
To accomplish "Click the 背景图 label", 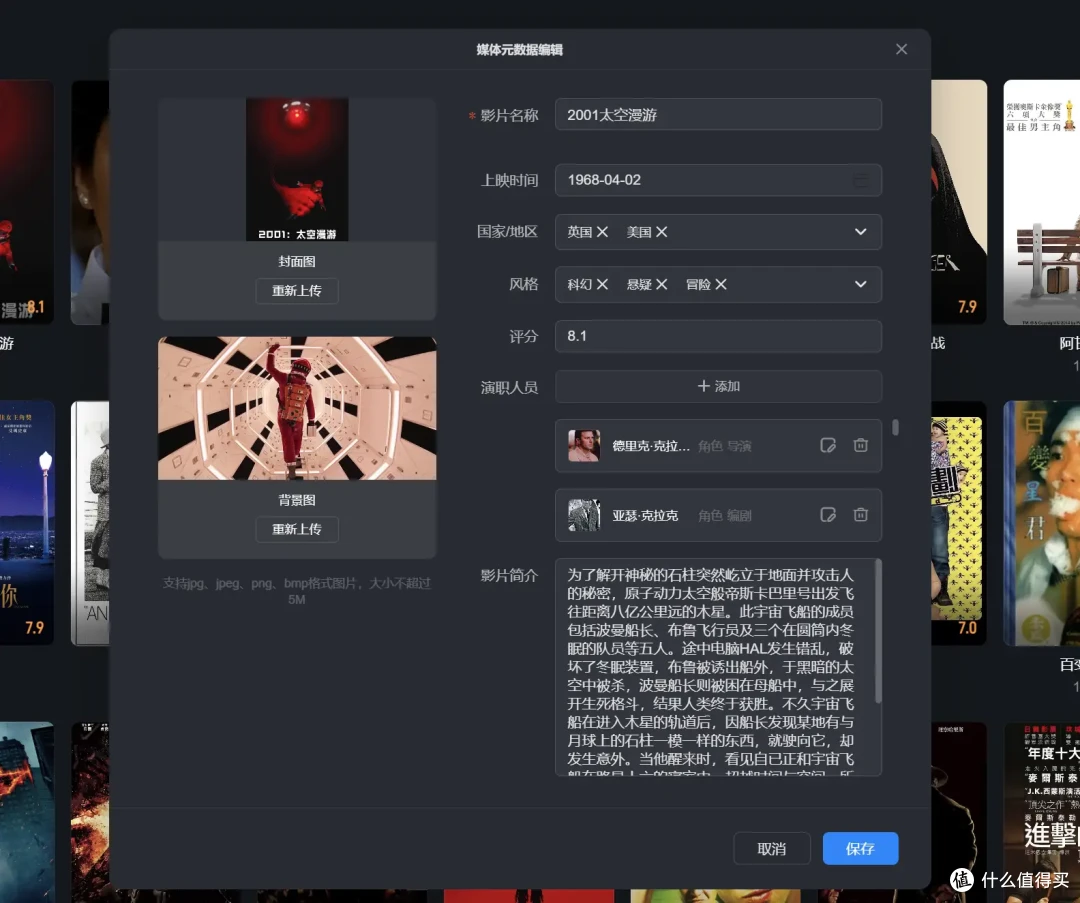I will 297,500.
